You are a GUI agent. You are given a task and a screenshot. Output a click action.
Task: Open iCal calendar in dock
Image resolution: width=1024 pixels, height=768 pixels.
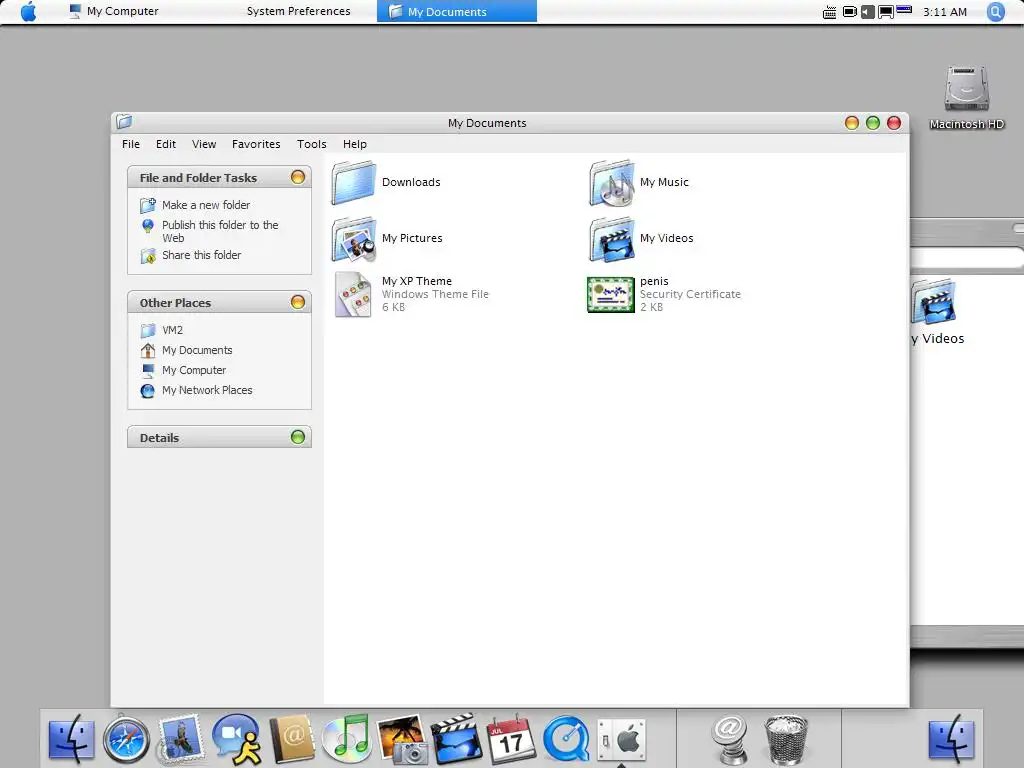point(511,739)
